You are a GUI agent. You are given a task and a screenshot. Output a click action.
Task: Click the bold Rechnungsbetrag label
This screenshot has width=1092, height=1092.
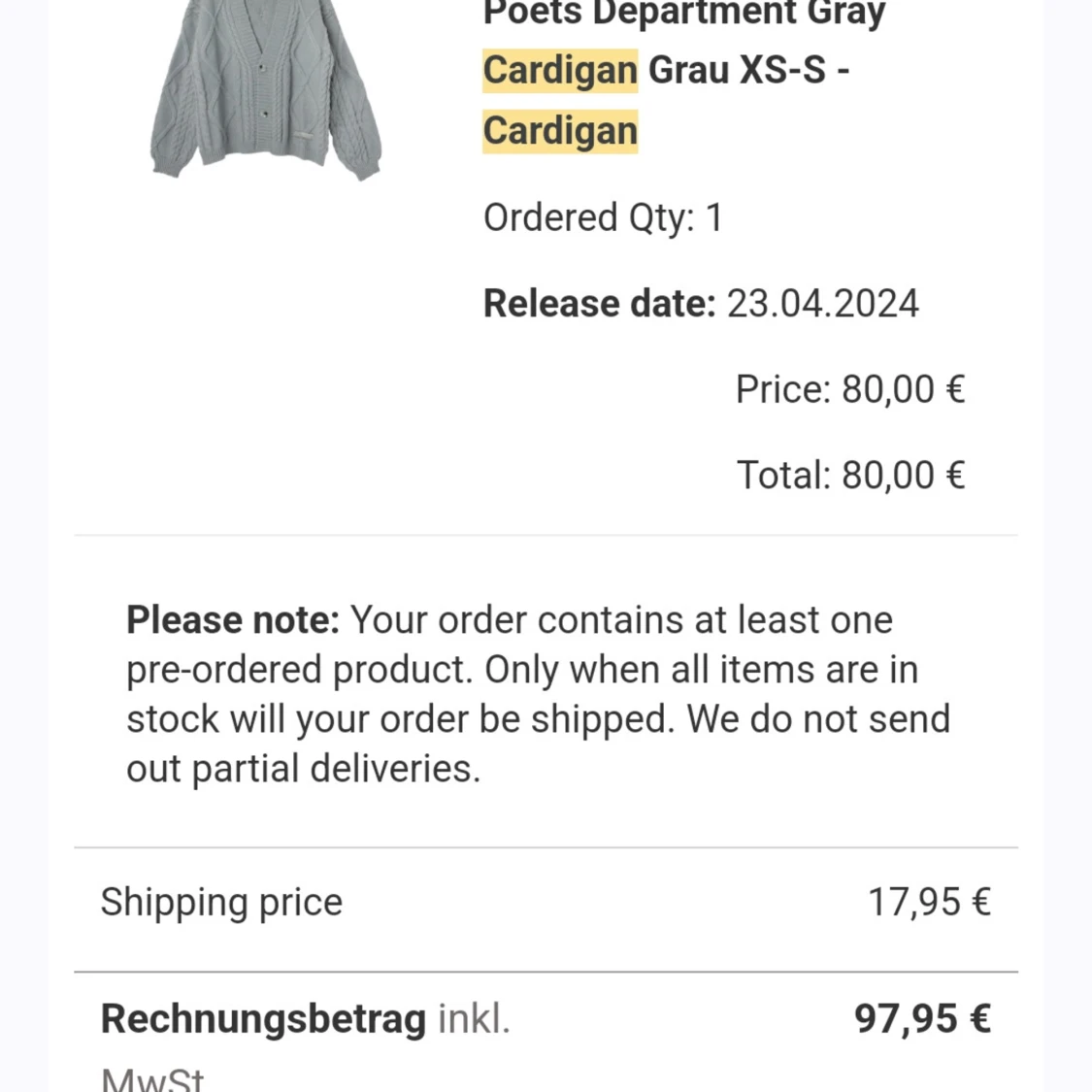[x=263, y=1019]
